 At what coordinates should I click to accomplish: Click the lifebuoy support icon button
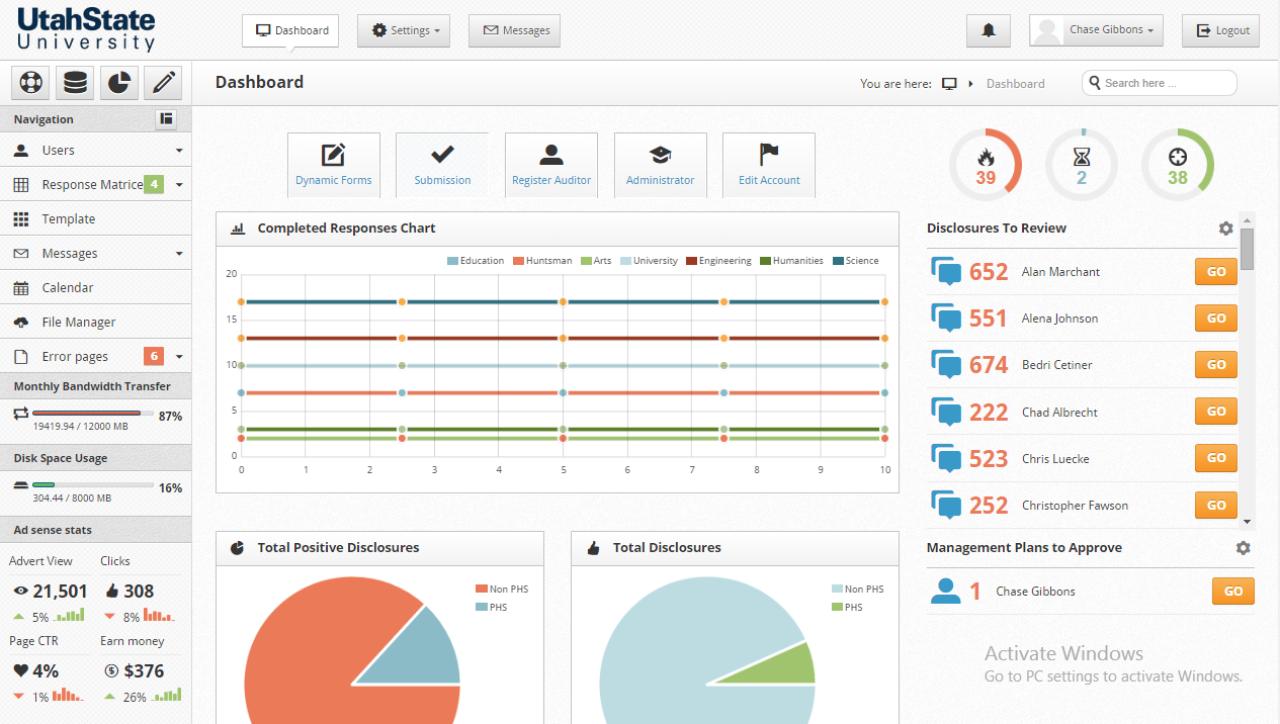[x=31, y=83]
